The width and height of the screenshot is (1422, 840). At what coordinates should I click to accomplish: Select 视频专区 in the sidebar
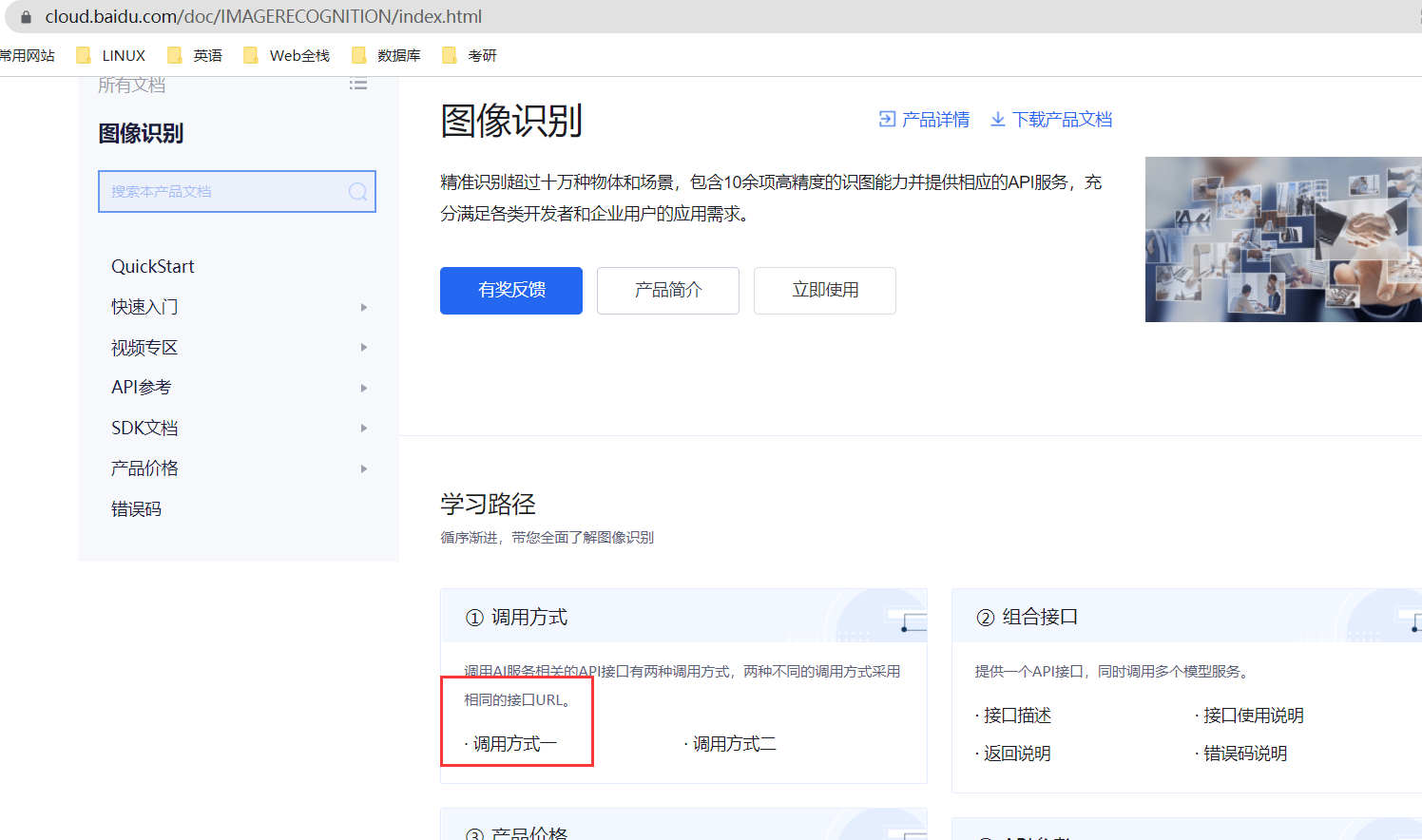144,348
